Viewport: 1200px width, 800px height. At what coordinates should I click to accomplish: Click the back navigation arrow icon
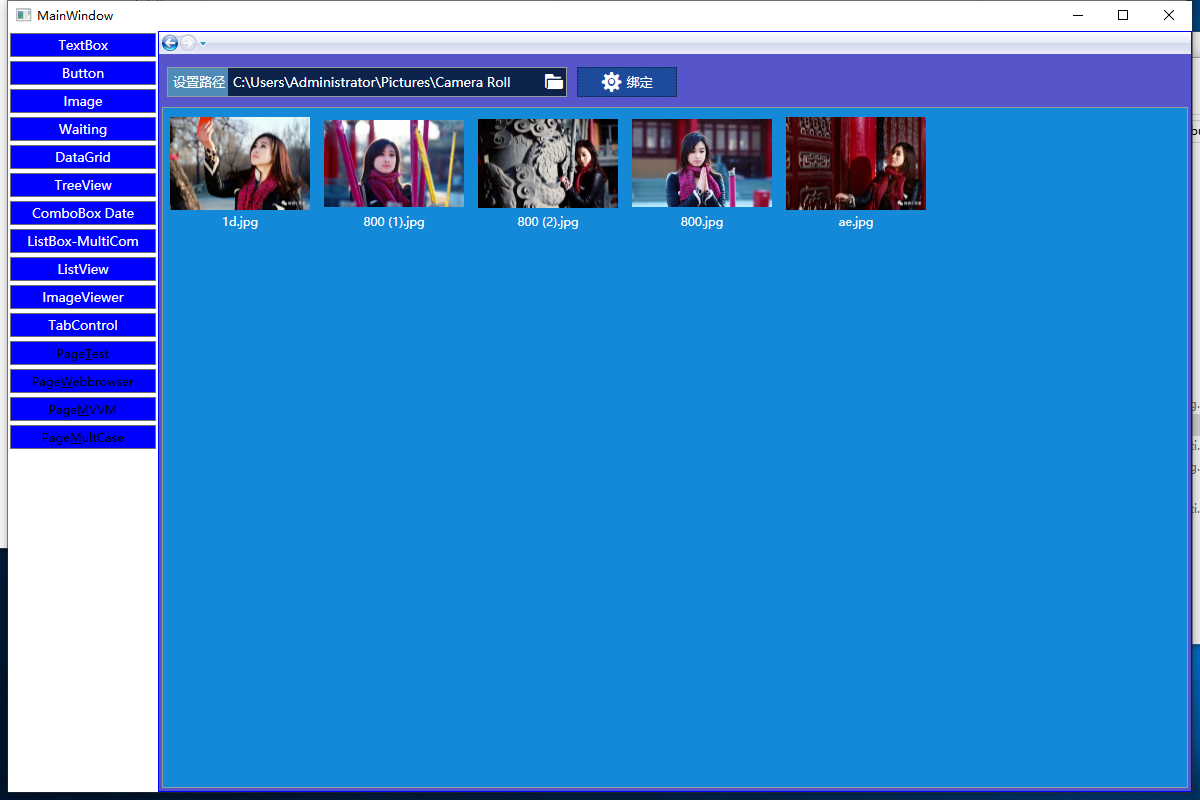(170, 43)
